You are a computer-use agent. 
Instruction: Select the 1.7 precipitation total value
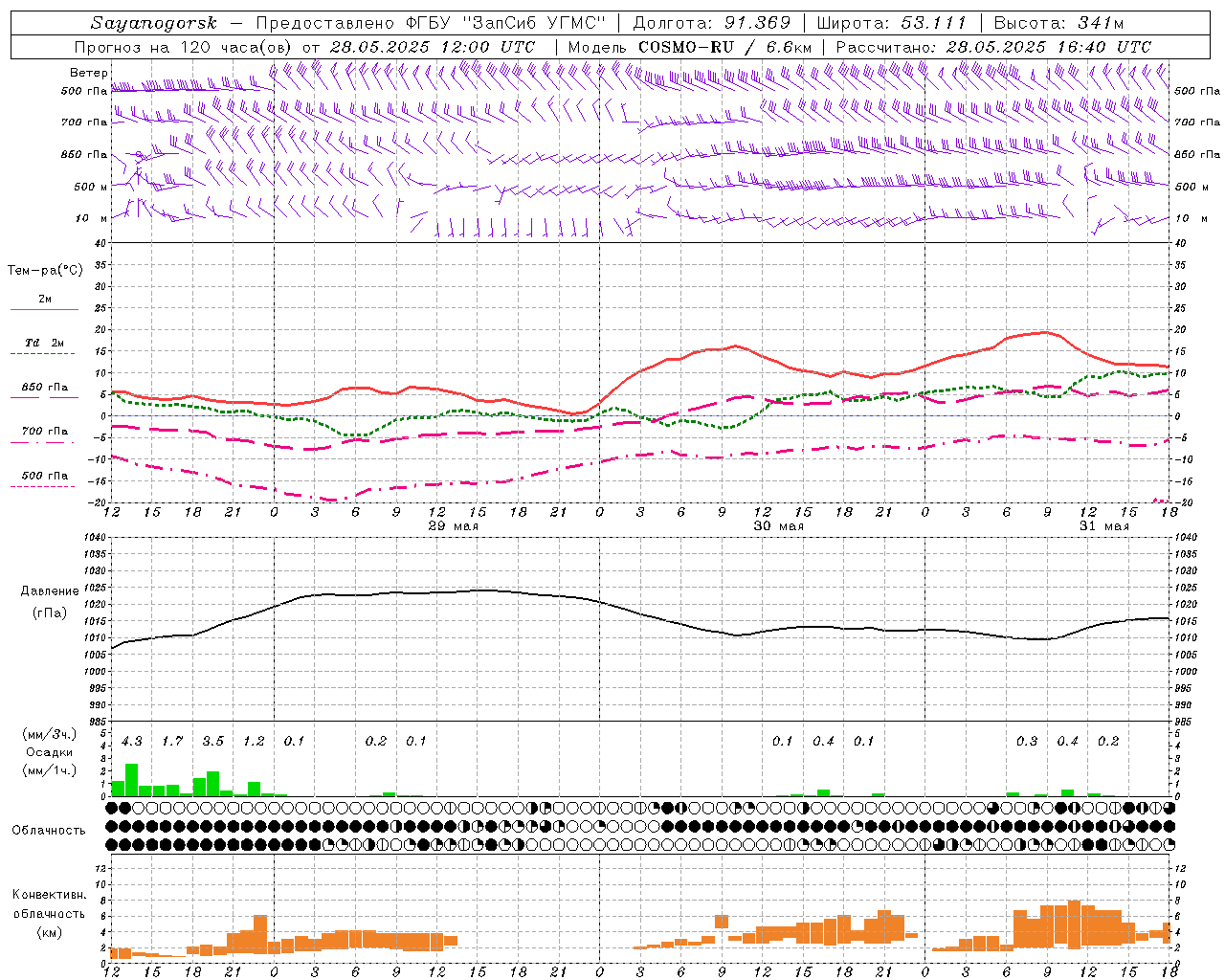pyautogui.click(x=172, y=742)
